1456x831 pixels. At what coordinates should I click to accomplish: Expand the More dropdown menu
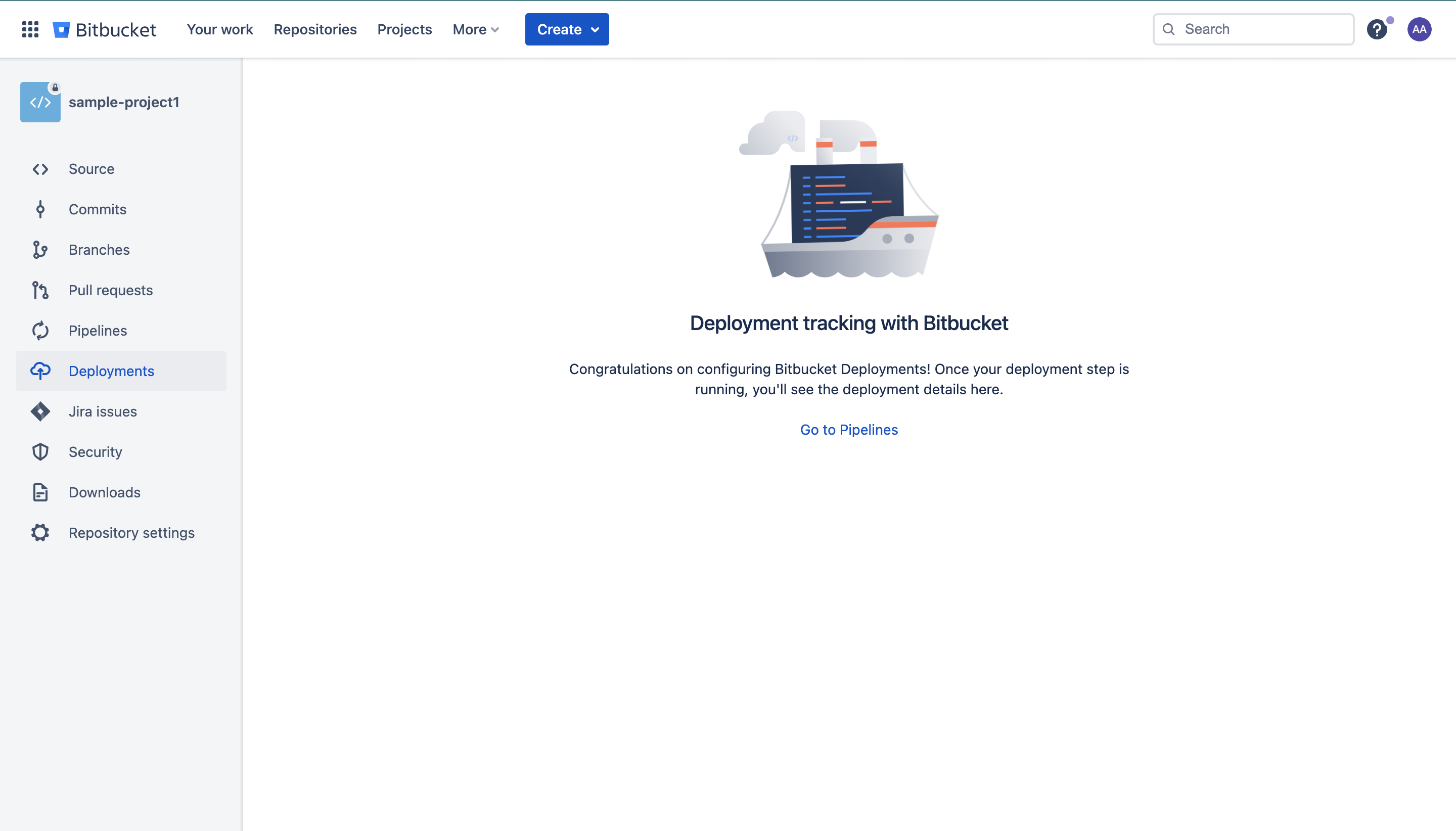pyautogui.click(x=475, y=29)
